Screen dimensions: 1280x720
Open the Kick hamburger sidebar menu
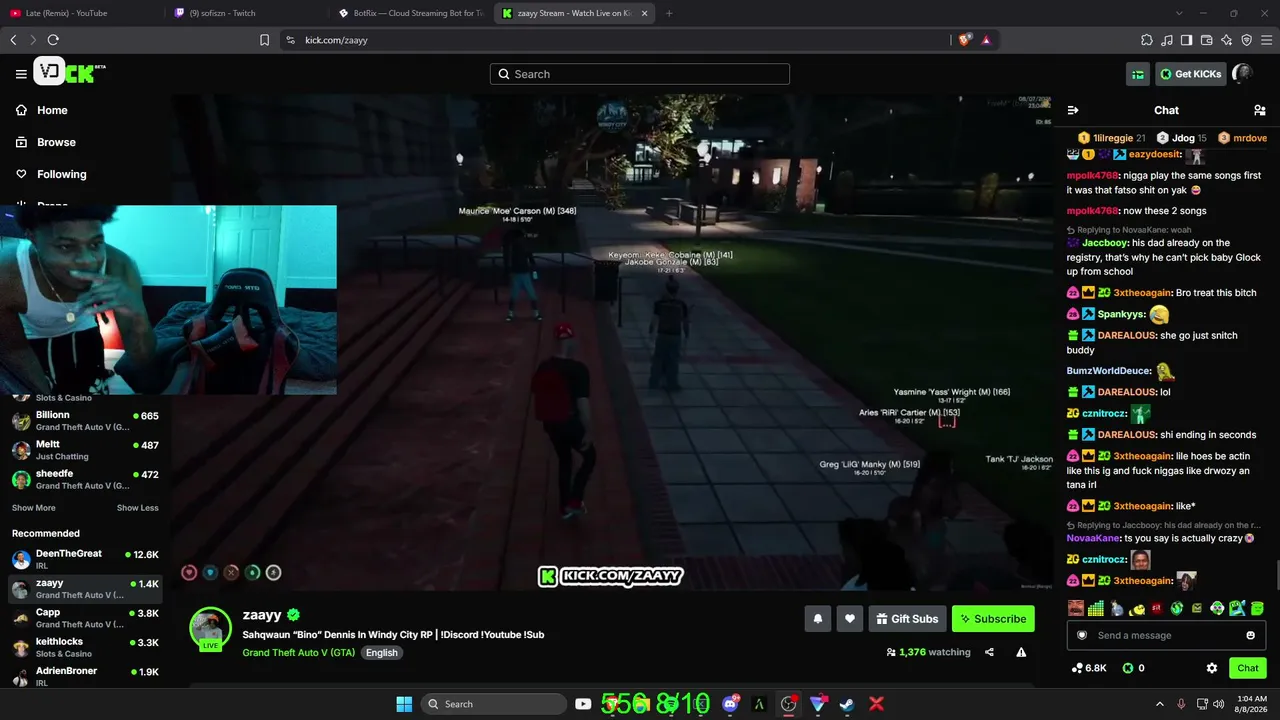[x=21, y=74]
